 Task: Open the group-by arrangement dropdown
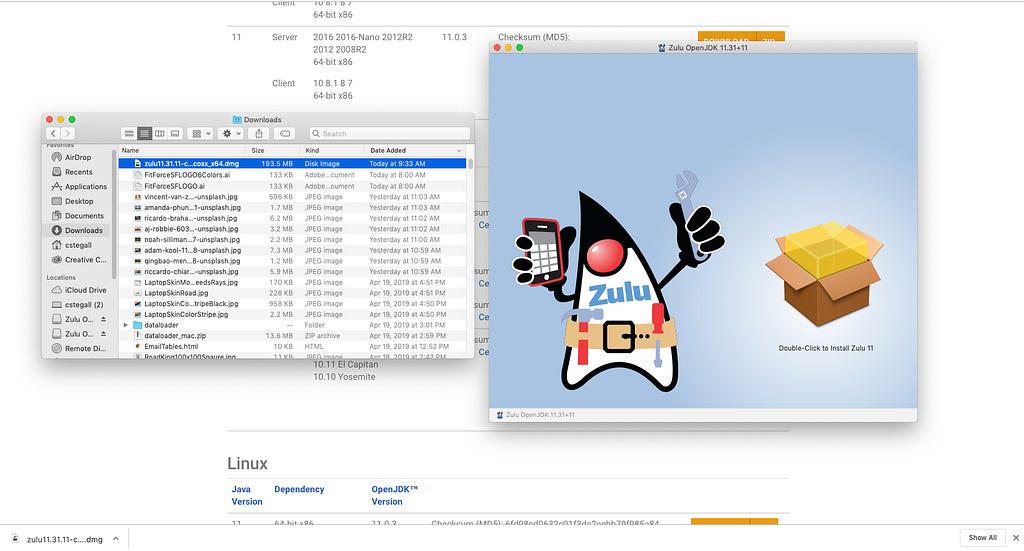tap(200, 133)
